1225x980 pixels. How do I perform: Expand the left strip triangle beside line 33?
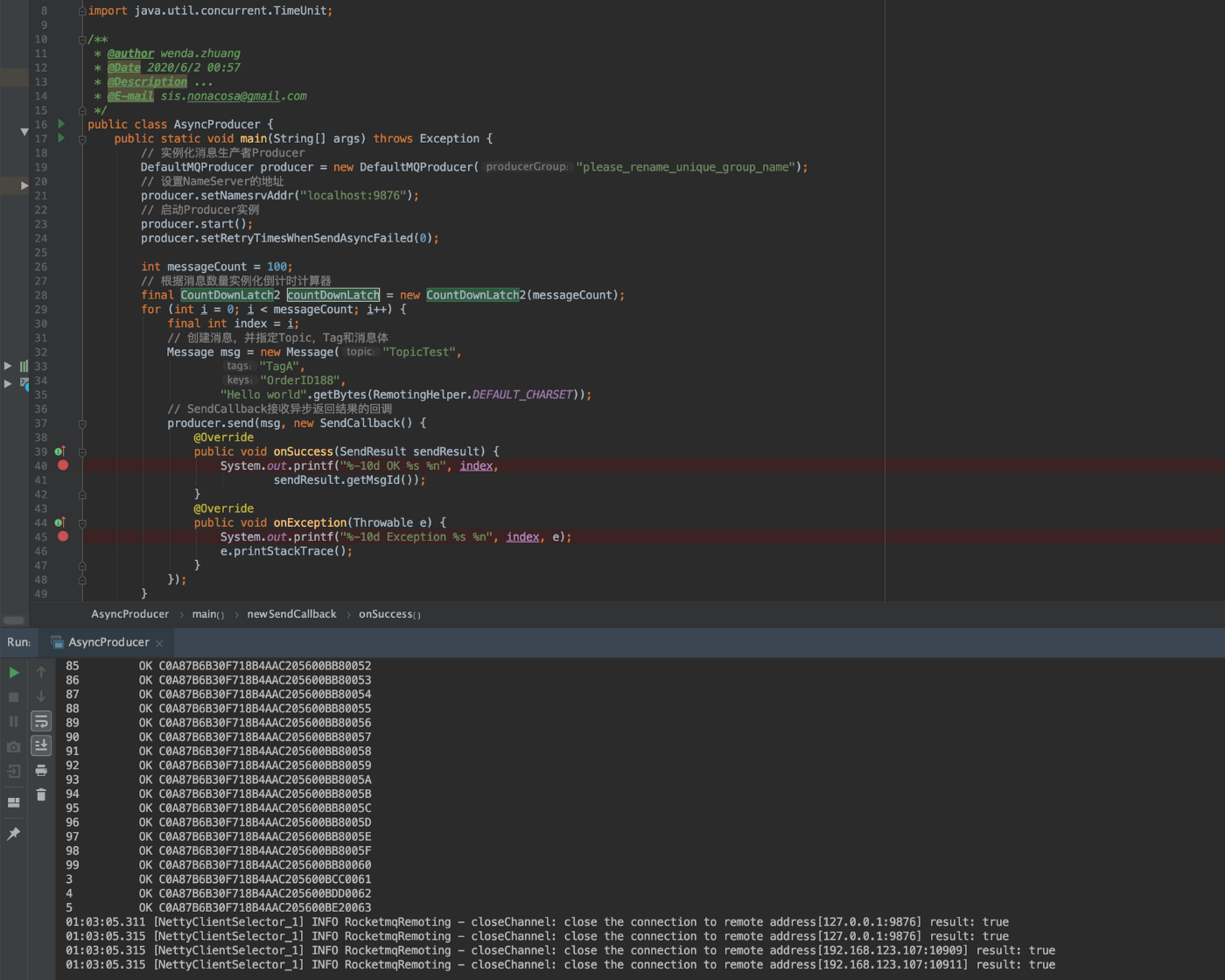8,366
